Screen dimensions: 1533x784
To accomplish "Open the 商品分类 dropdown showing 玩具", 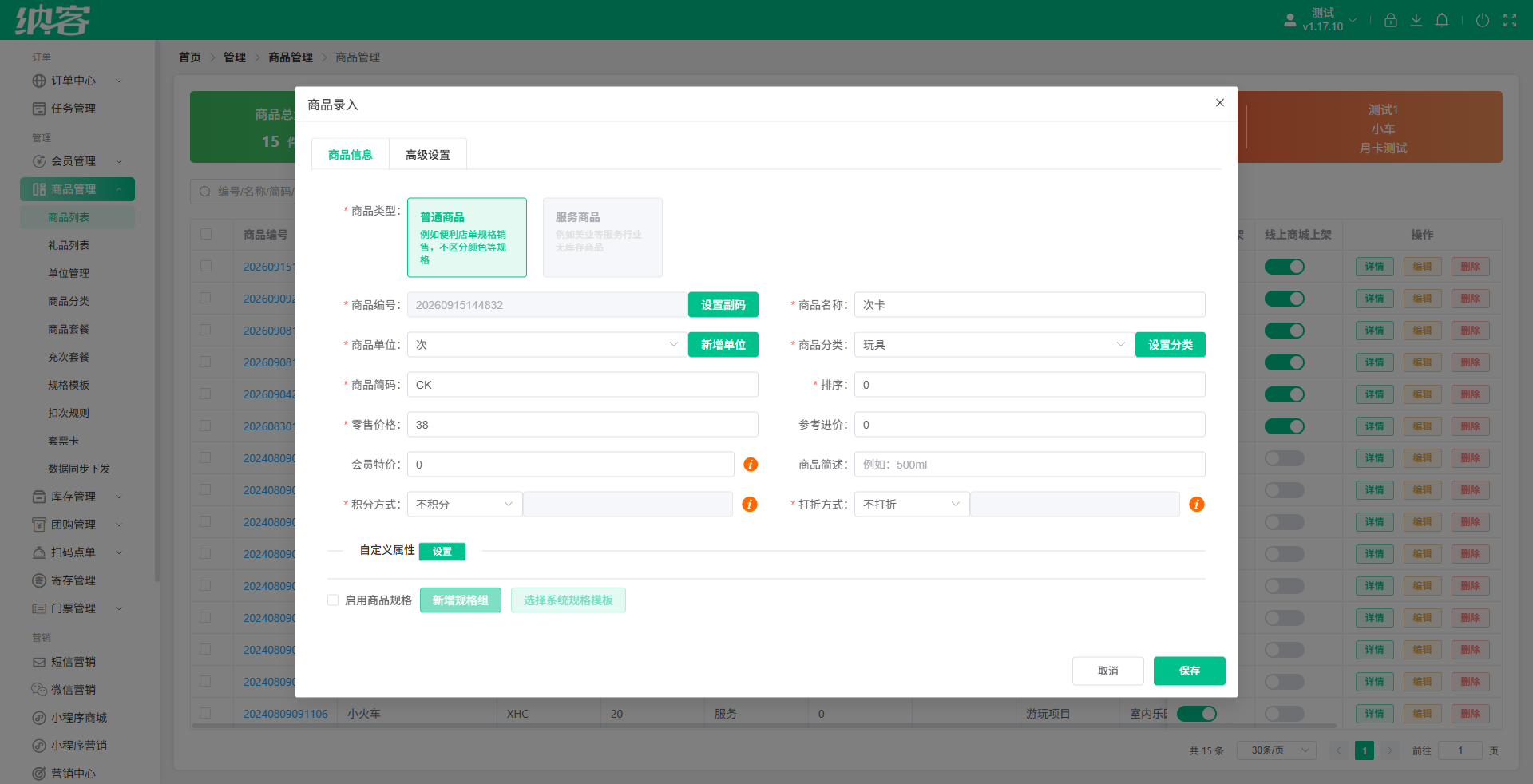I will click(994, 345).
